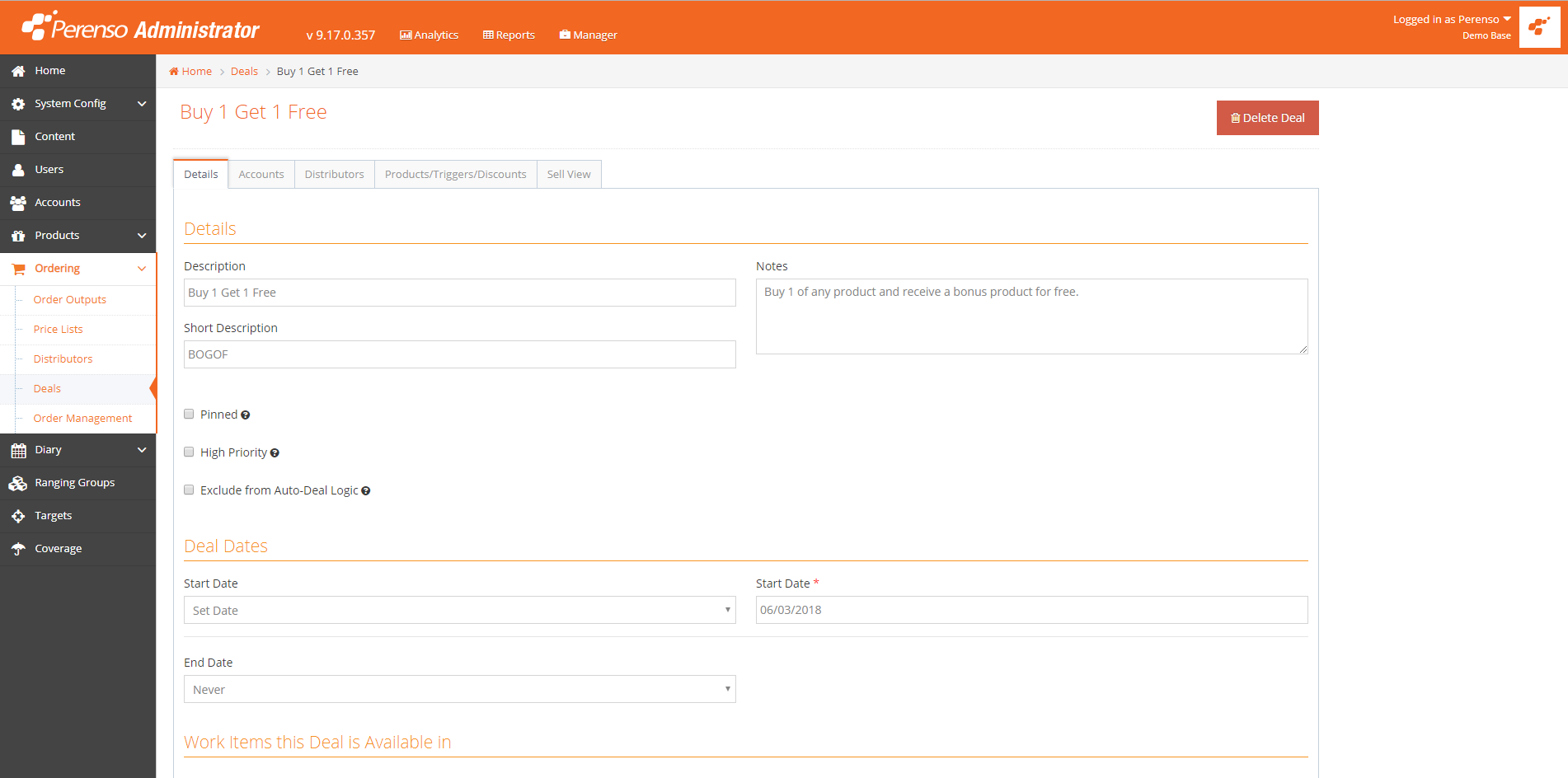Click the Products gift icon

click(18, 237)
